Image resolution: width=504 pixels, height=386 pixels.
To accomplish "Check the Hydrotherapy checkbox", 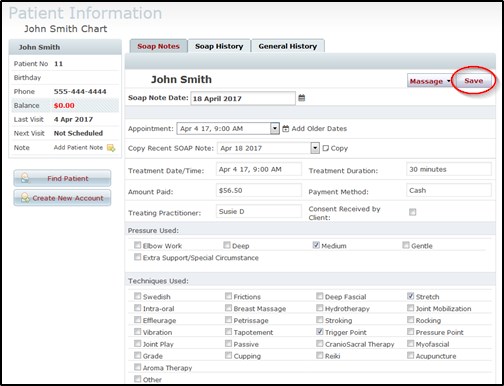I will click(320, 308).
